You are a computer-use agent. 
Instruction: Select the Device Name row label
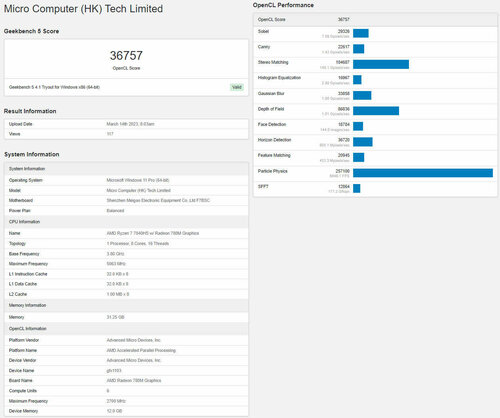pyautogui.click(x=21, y=371)
